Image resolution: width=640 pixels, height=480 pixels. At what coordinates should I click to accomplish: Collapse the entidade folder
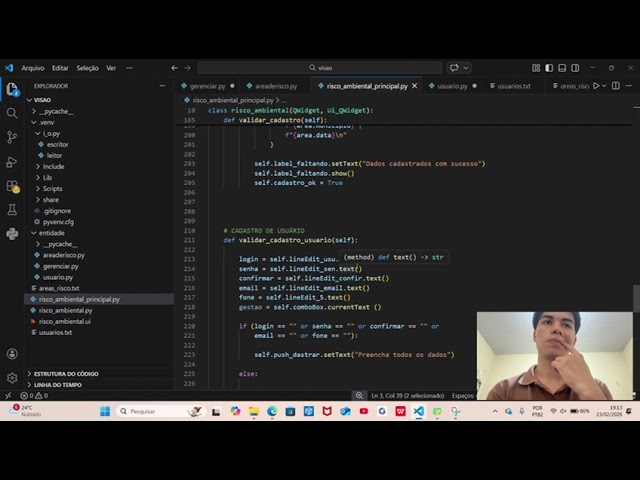[x=34, y=233]
